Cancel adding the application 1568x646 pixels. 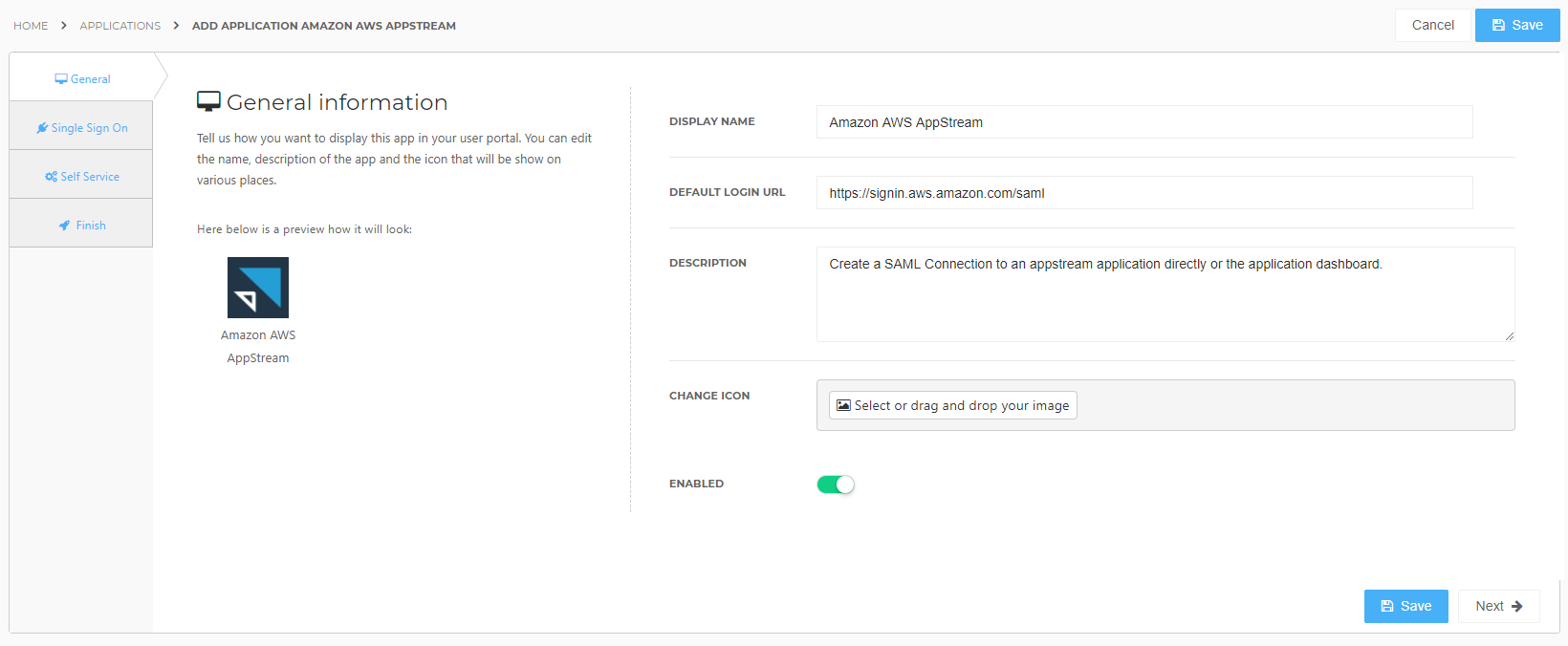[x=1432, y=25]
